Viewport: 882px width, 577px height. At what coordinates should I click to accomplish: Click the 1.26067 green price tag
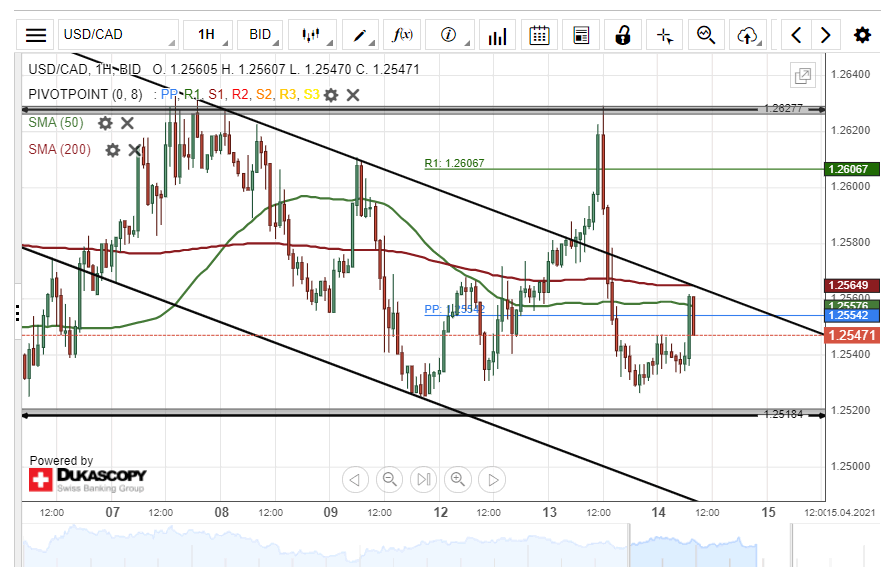851,169
